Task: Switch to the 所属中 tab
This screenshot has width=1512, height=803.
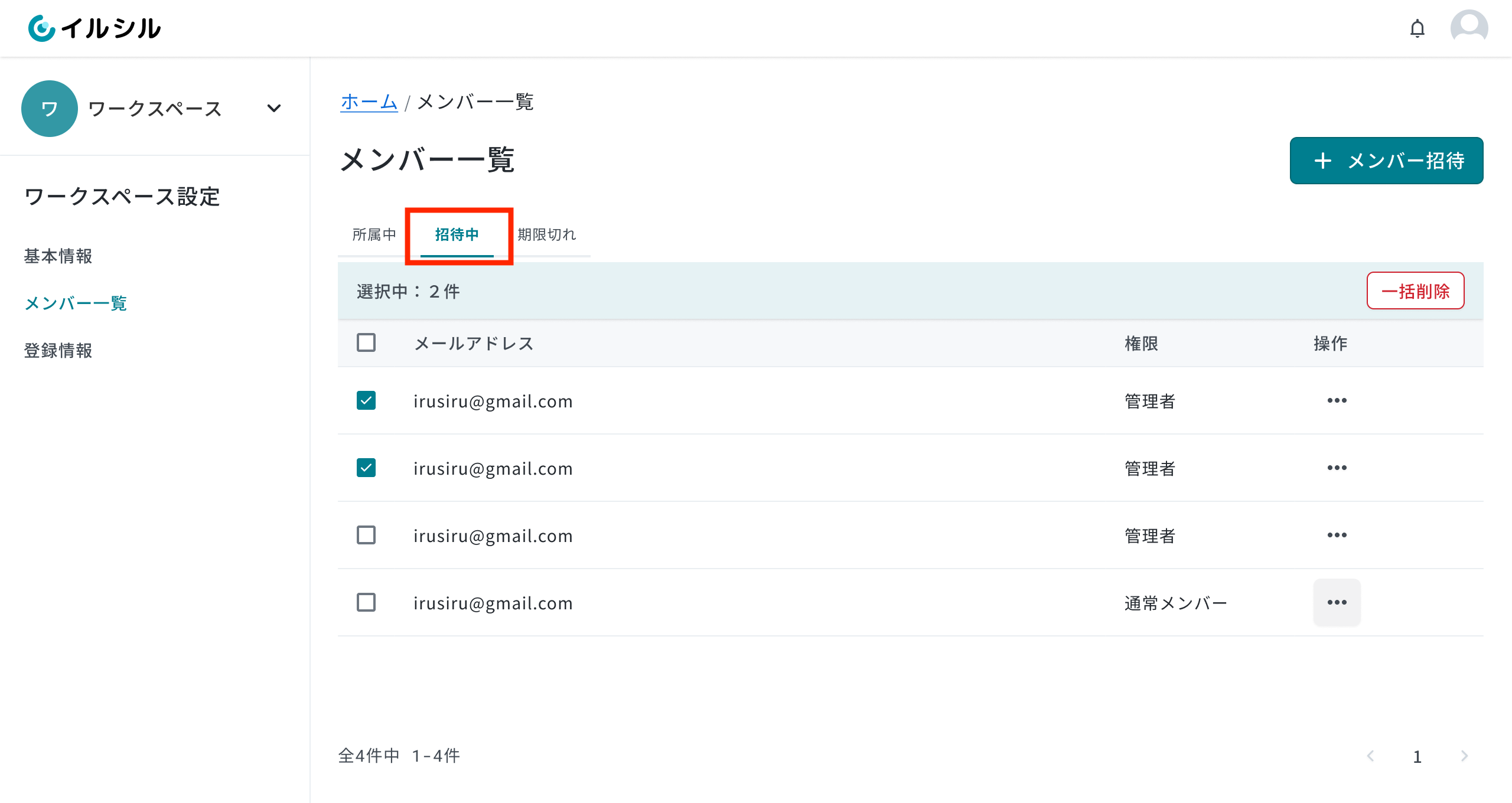Action: 374,234
